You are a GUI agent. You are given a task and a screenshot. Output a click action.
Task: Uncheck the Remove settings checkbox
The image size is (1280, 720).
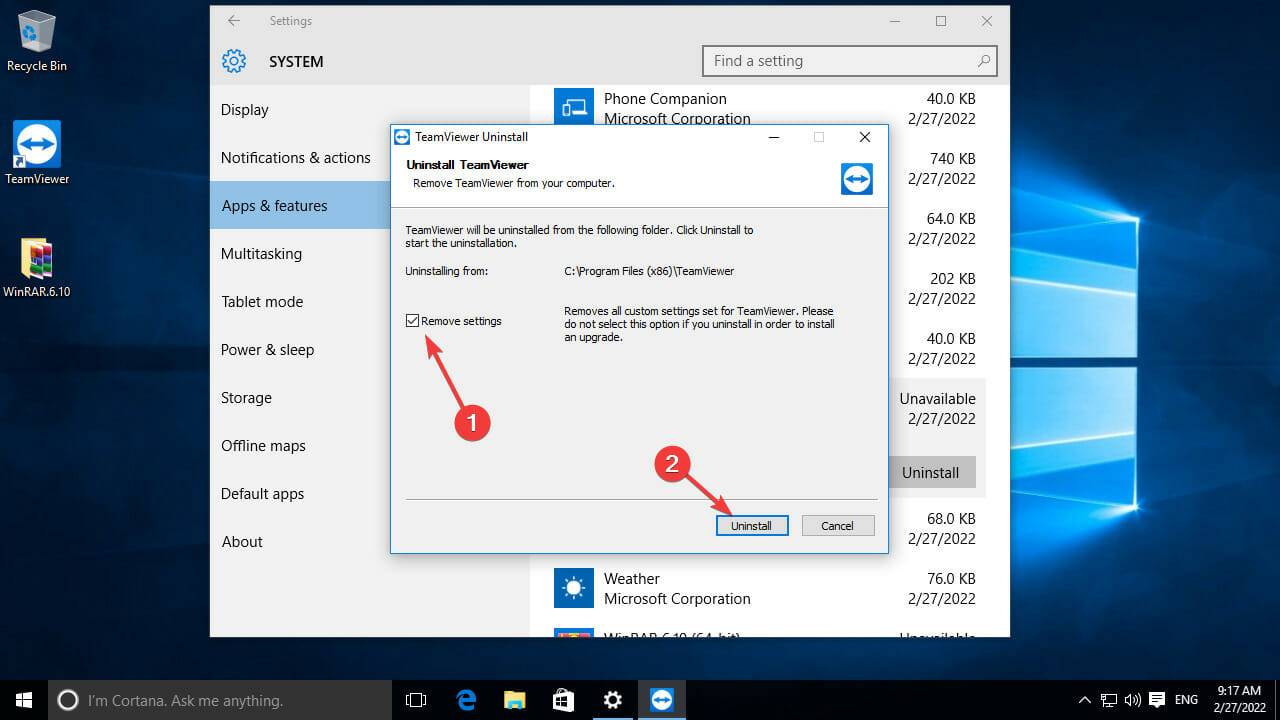tap(413, 320)
